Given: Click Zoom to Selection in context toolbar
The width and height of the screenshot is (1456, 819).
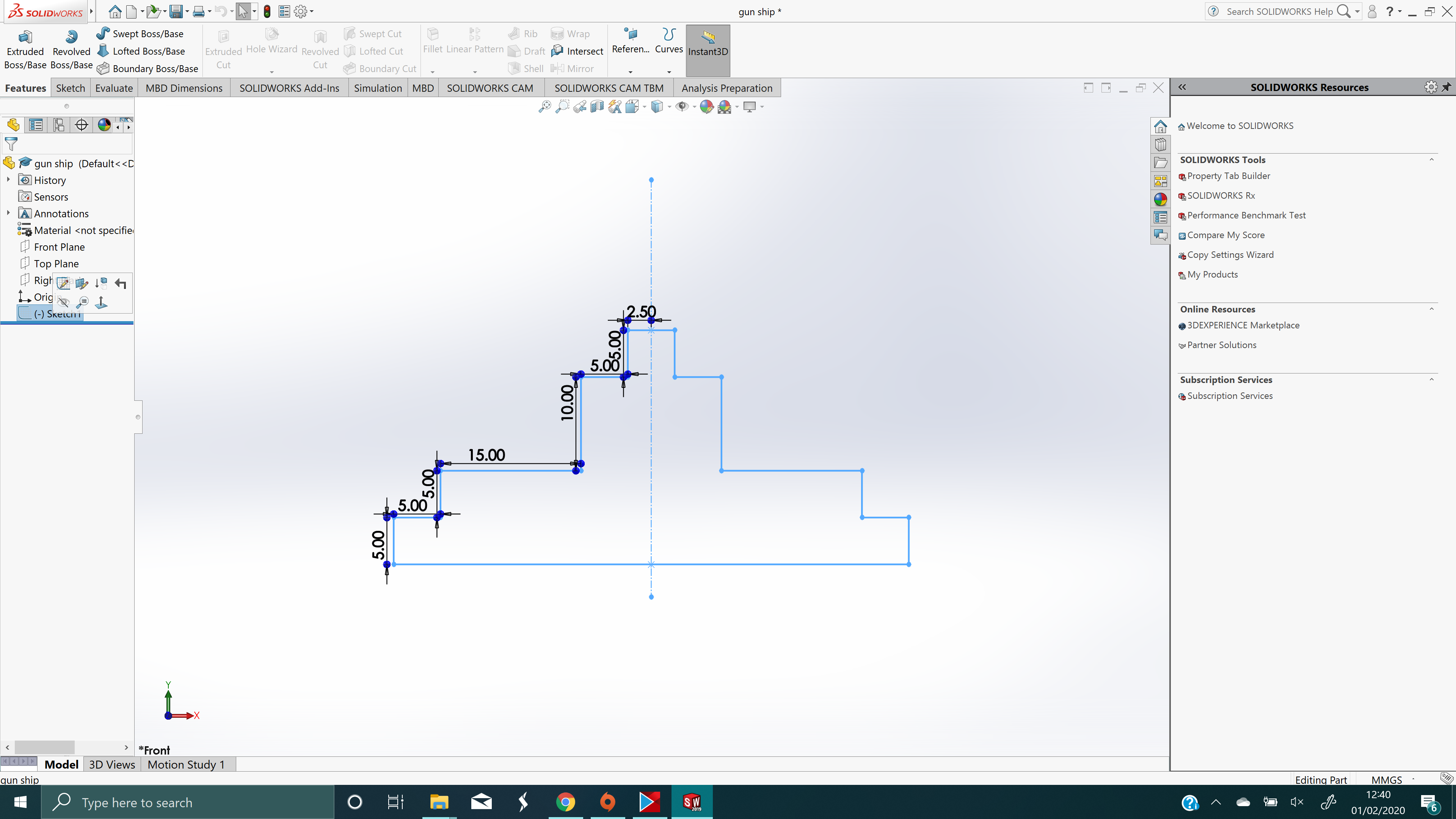Looking at the screenshot, I should pyautogui.click(x=83, y=303).
